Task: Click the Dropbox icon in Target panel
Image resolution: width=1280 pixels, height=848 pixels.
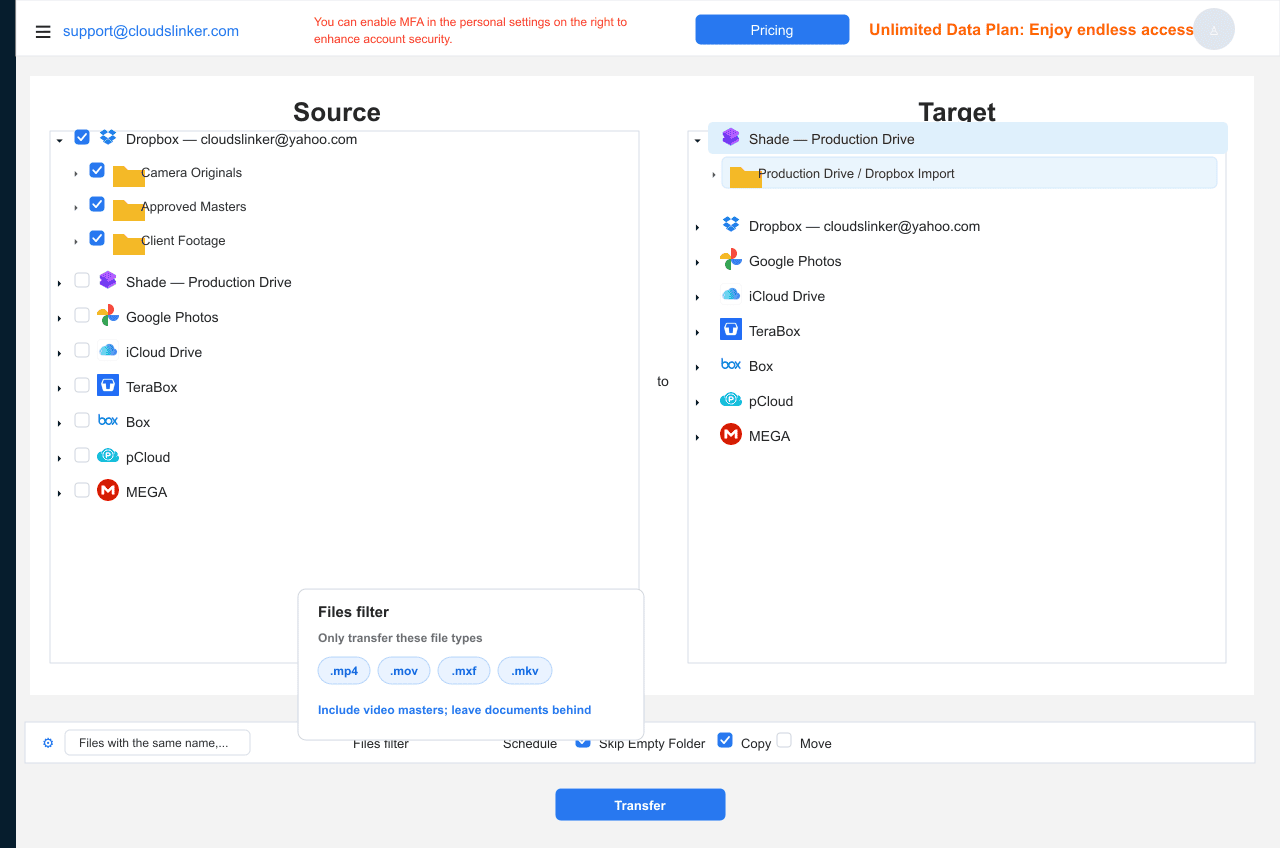Action: 731,225
